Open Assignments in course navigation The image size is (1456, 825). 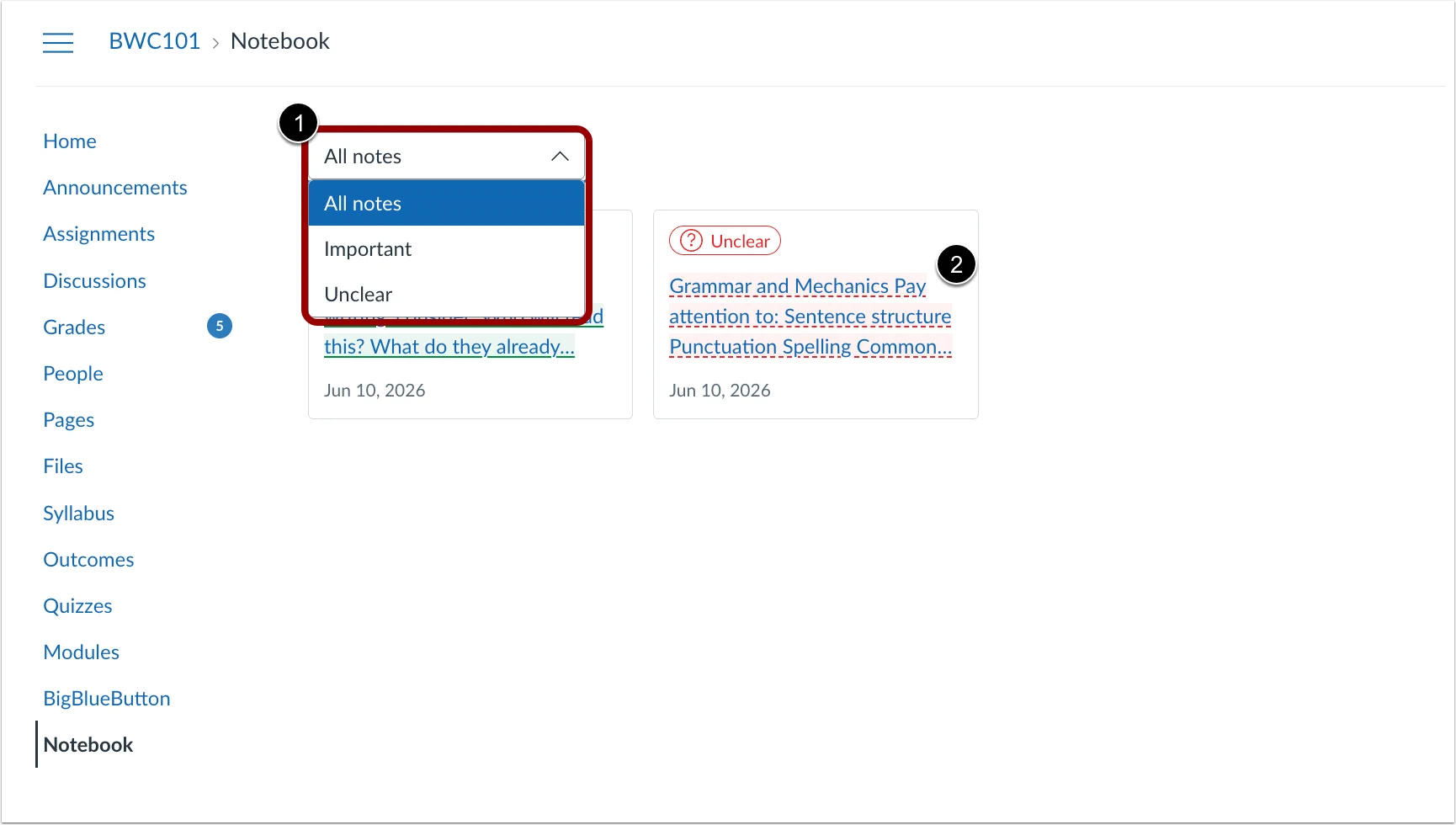coord(99,234)
